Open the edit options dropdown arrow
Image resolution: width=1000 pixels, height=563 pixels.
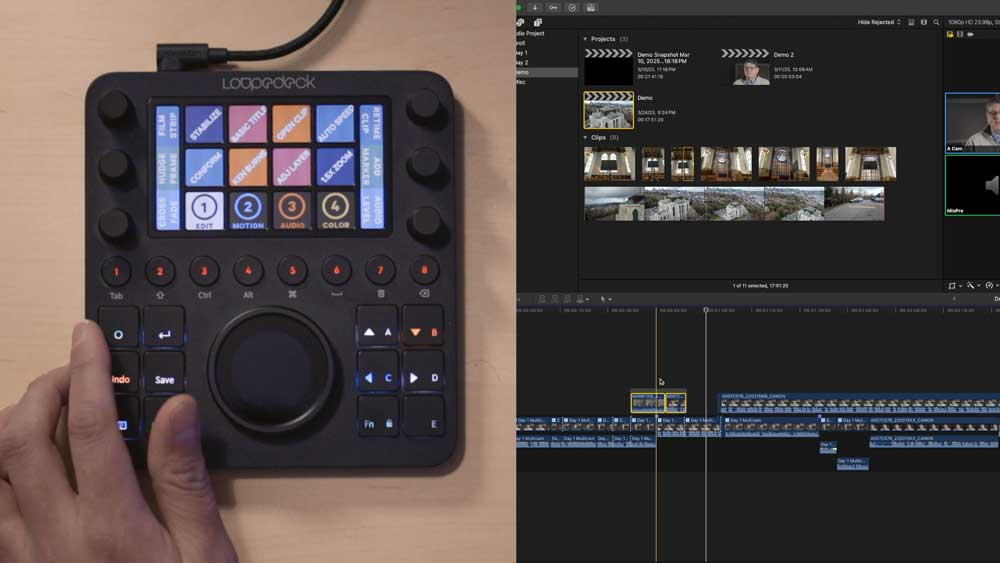pyautogui.click(x=587, y=299)
